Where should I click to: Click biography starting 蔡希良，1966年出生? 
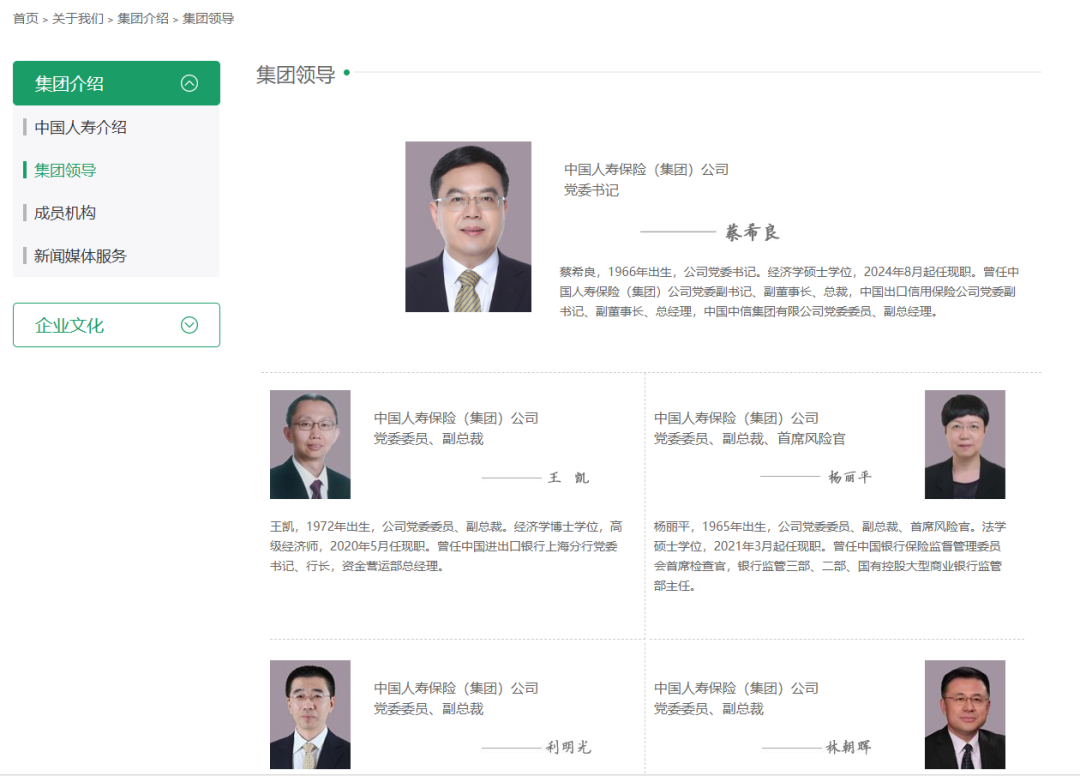click(x=789, y=291)
